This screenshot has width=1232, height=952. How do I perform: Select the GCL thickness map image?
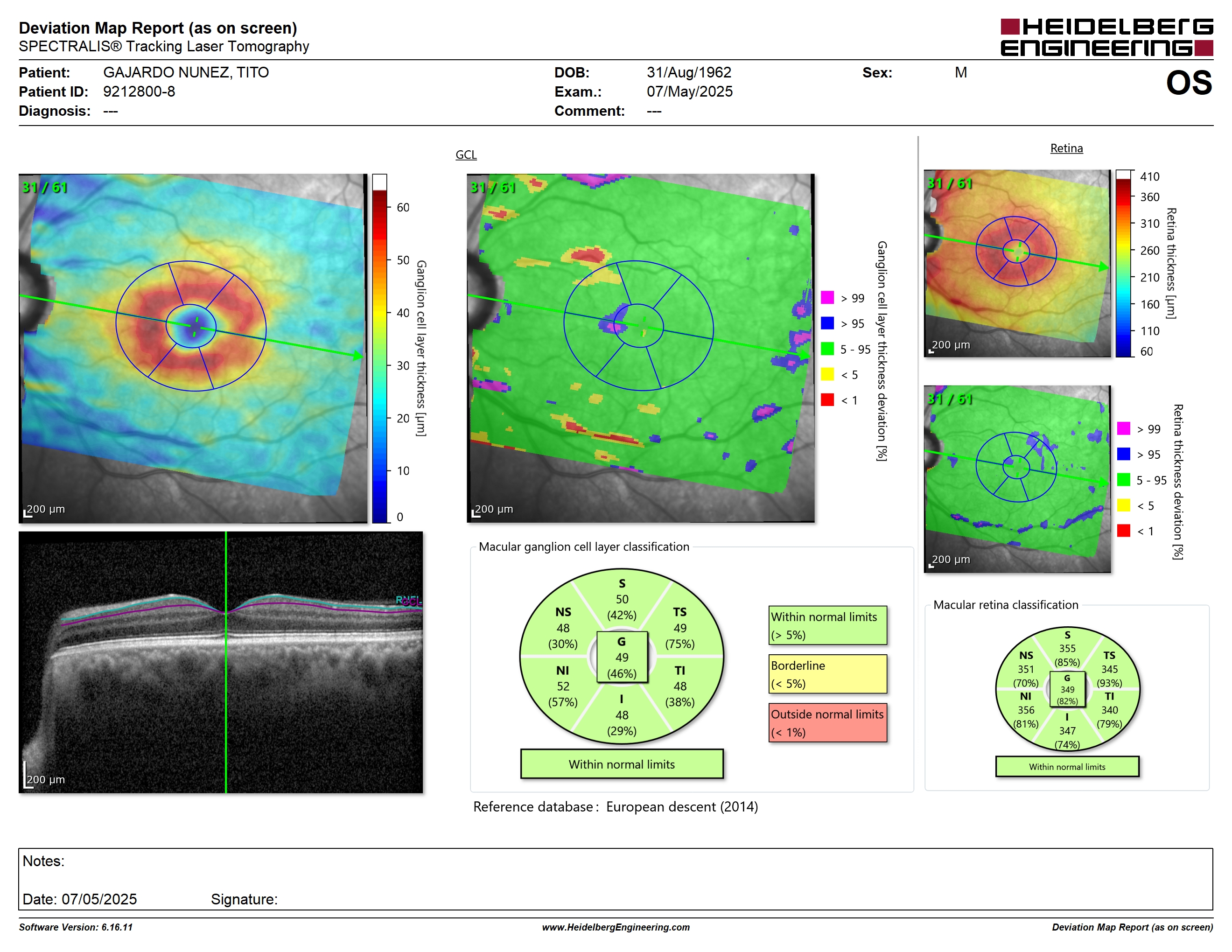(193, 348)
